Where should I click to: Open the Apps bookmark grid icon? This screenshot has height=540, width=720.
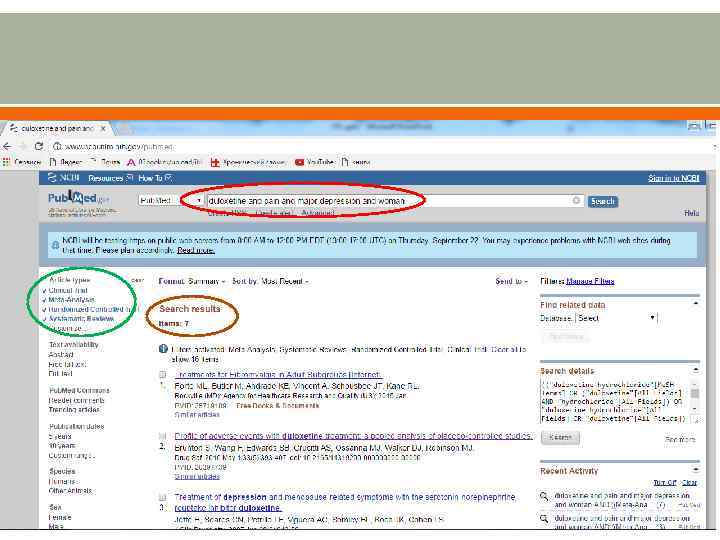[x=6, y=162]
